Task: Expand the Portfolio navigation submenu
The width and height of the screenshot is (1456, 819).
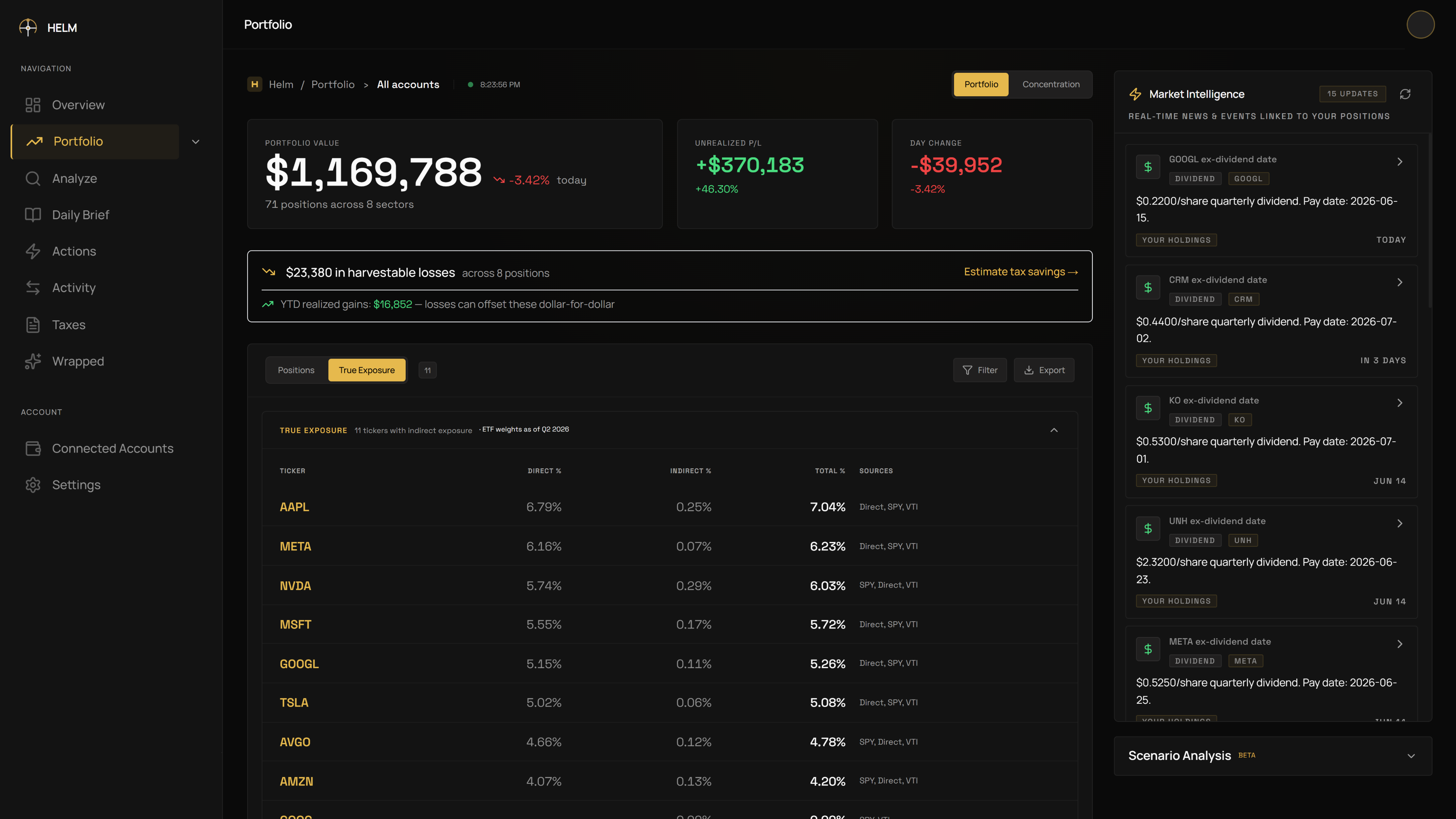Action: [x=196, y=141]
